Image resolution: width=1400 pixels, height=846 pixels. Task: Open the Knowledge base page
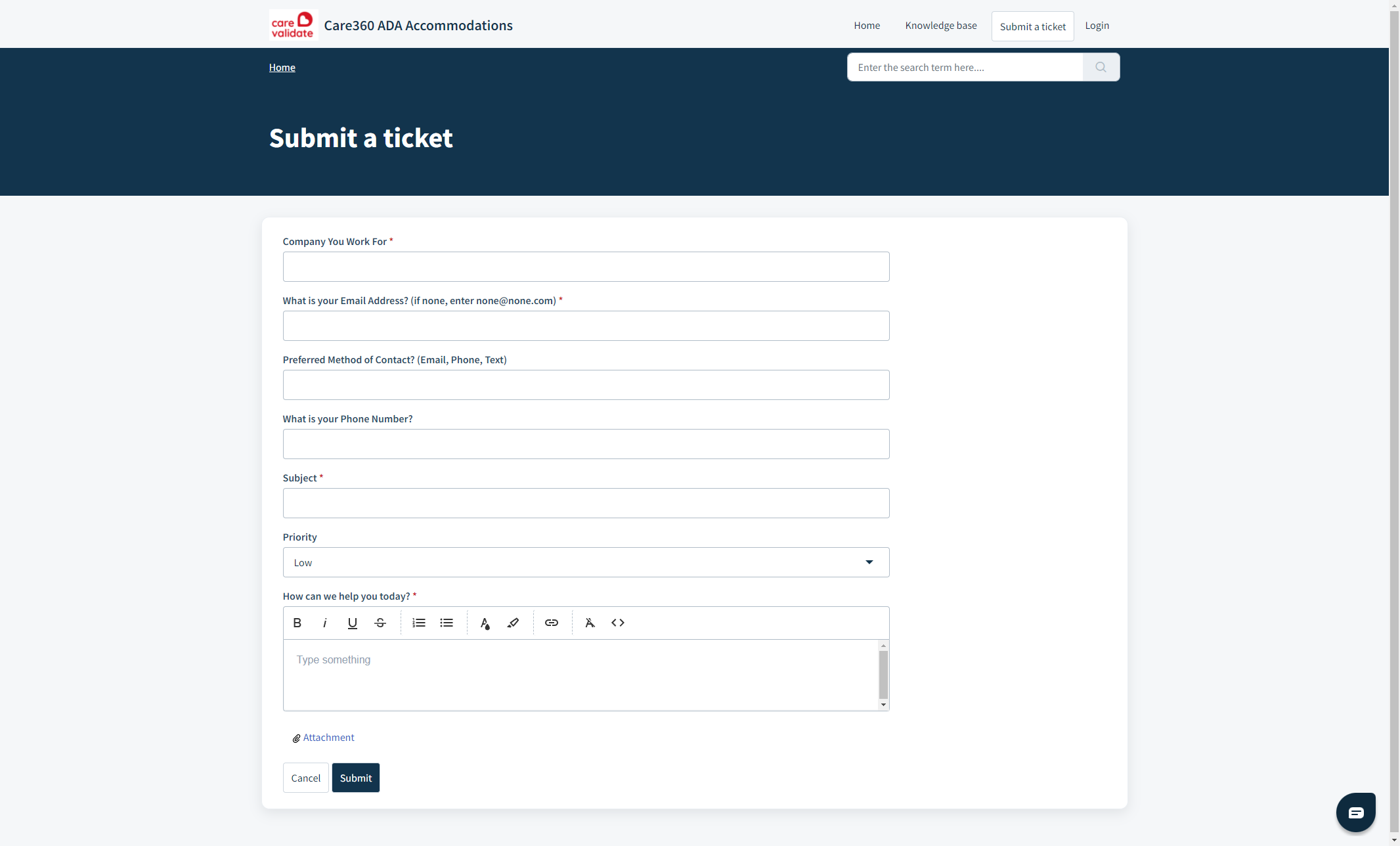click(941, 26)
